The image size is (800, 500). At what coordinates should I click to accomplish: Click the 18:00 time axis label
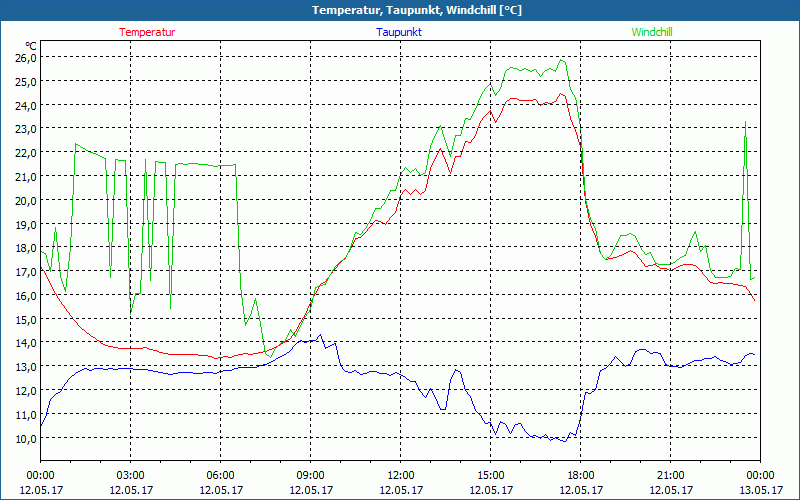[x=581, y=476]
